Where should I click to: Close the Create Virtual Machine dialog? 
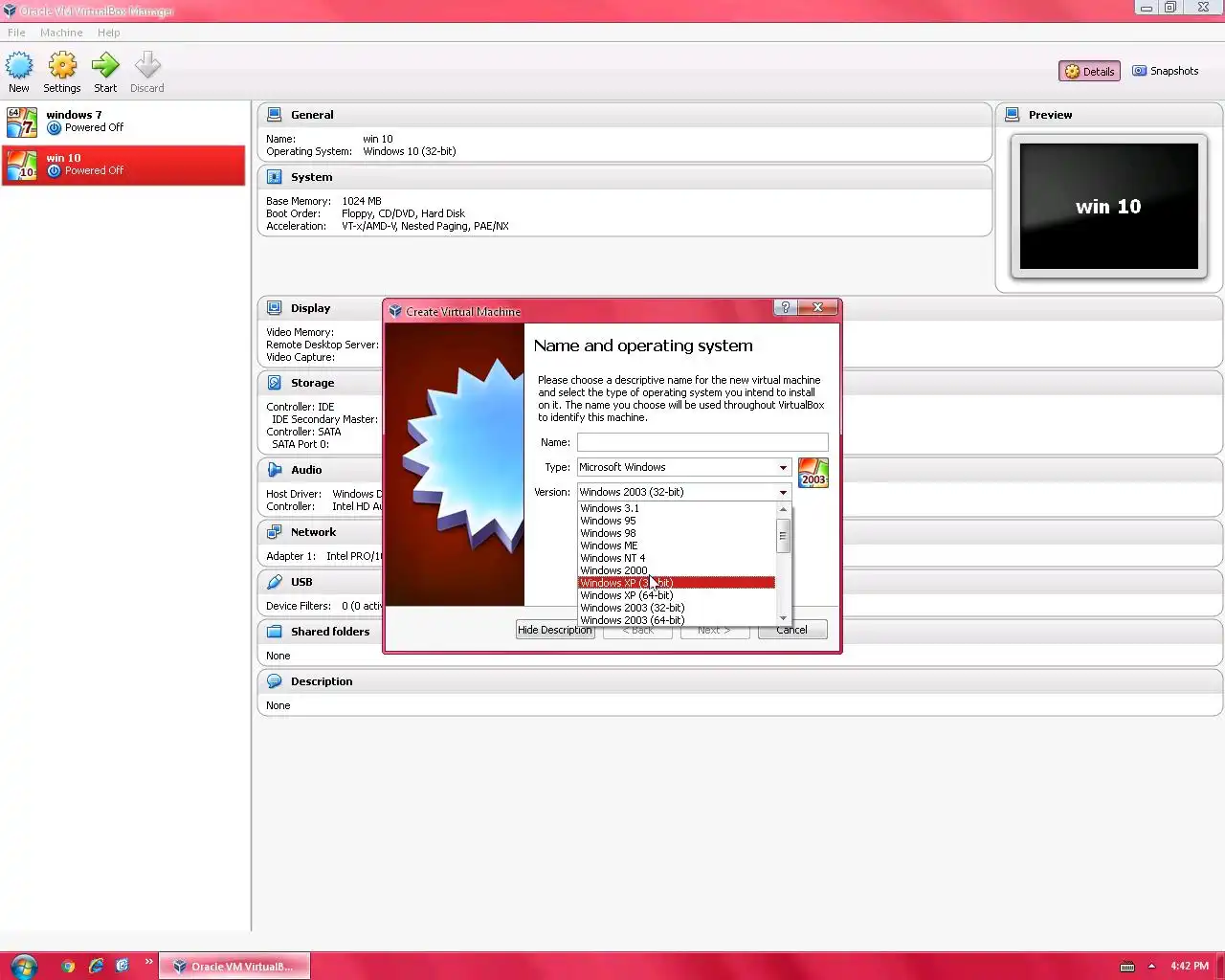click(818, 307)
